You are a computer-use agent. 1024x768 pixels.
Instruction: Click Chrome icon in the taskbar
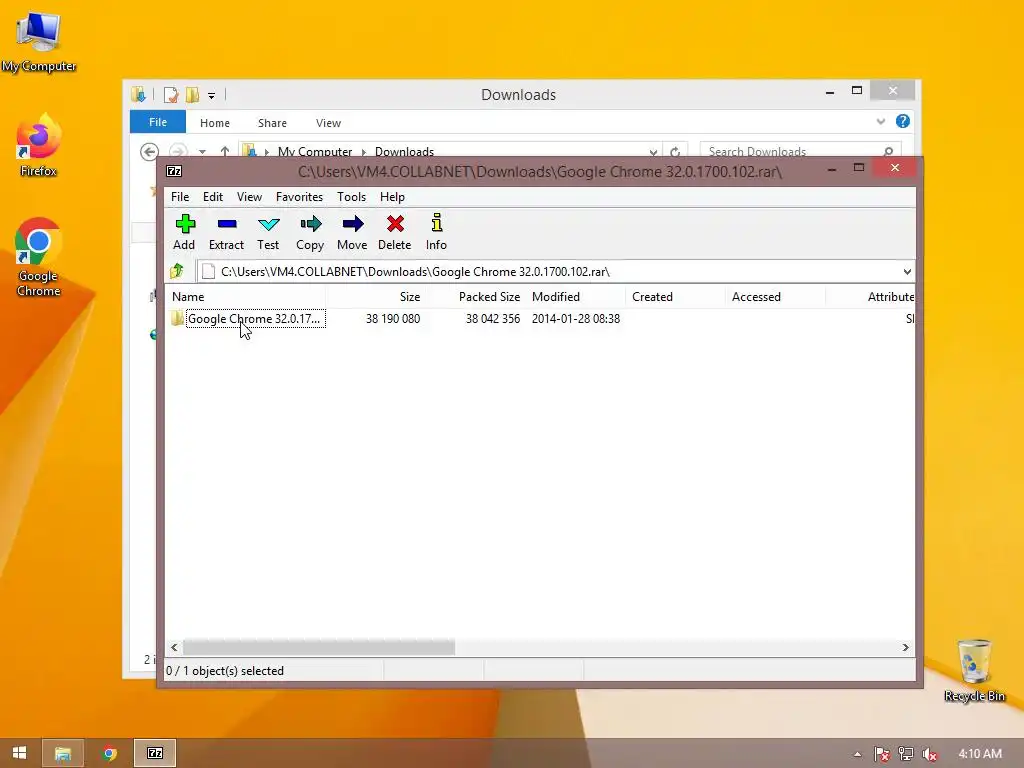[110, 753]
